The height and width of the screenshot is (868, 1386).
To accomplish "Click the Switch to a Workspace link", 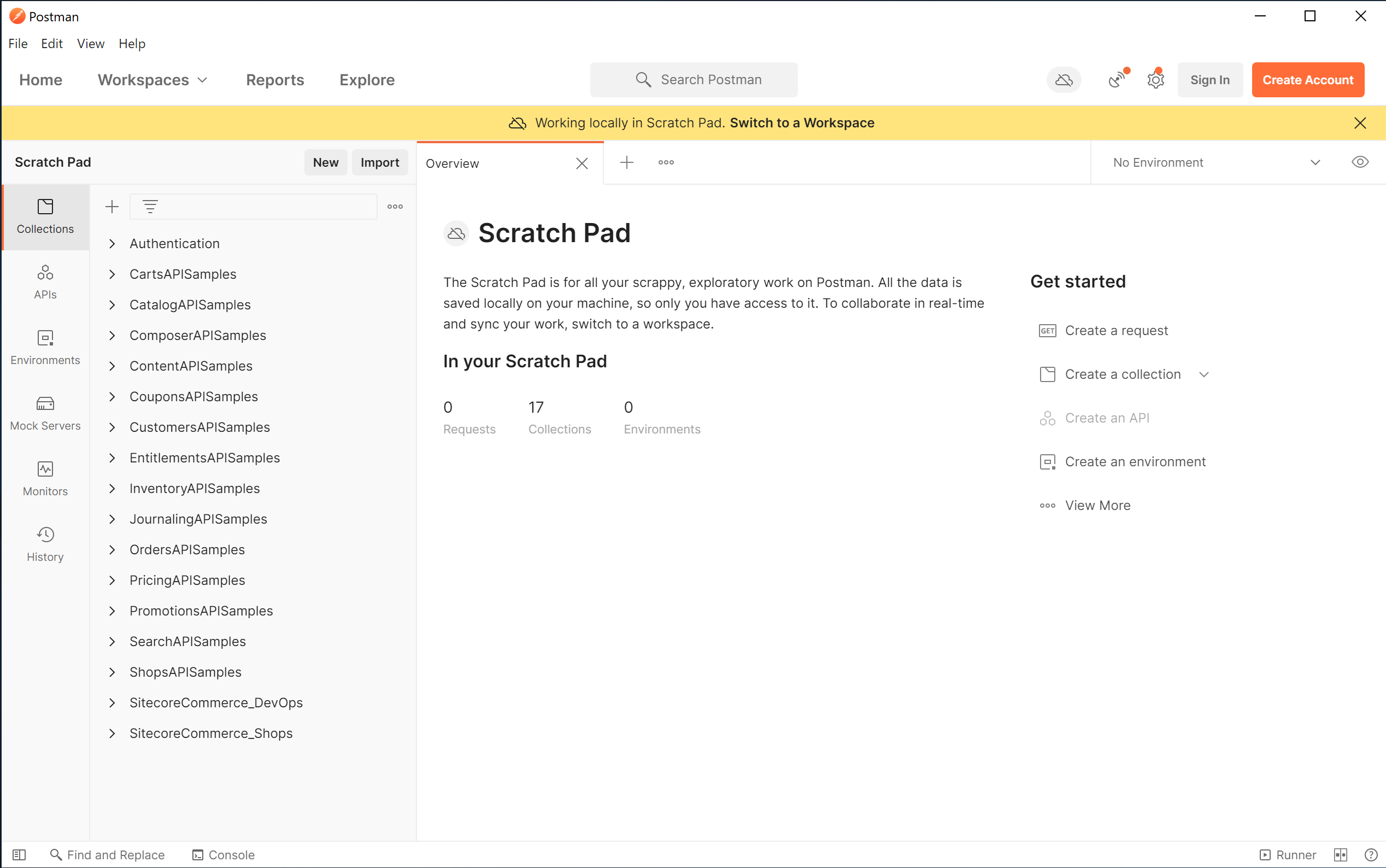I will [x=802, y=123].
